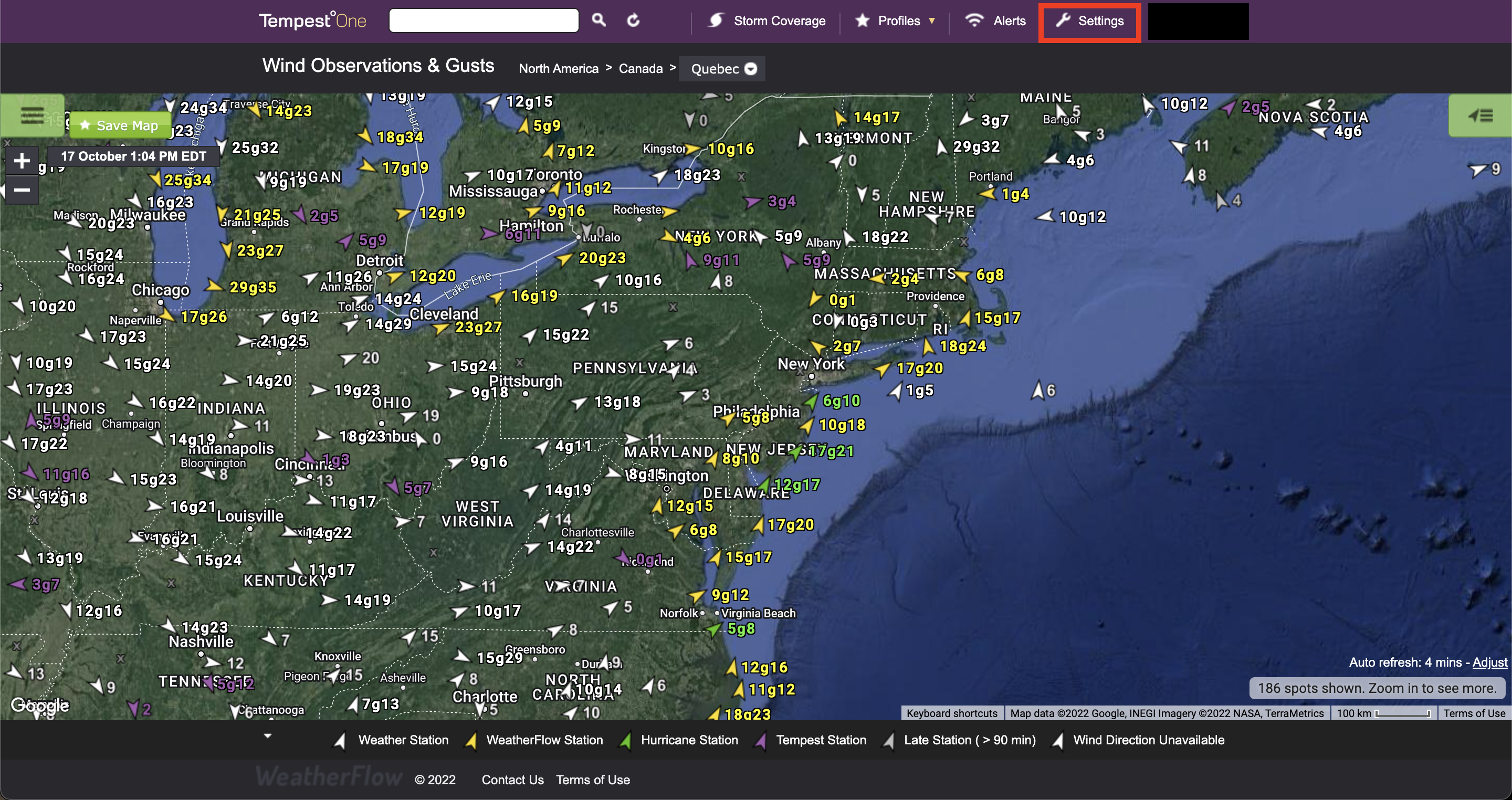Click Tempest Station legend icon
The width and height of the screenshot is (1512, 800).
click(x=760, y=740)
